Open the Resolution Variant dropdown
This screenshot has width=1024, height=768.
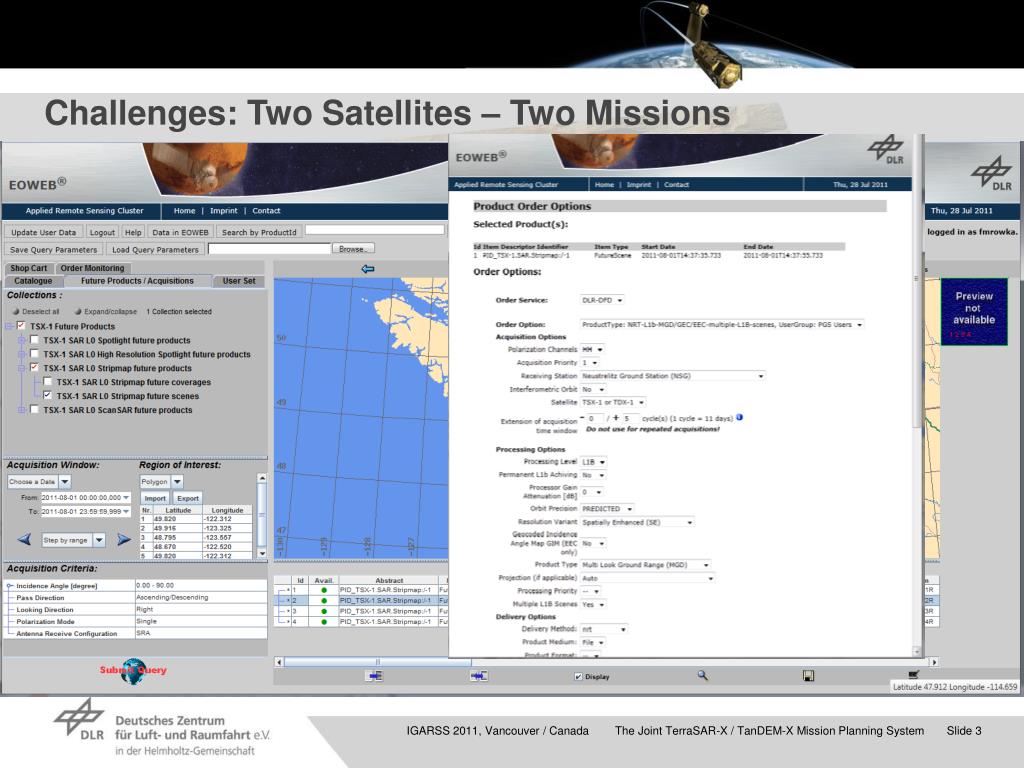[637, 522]
